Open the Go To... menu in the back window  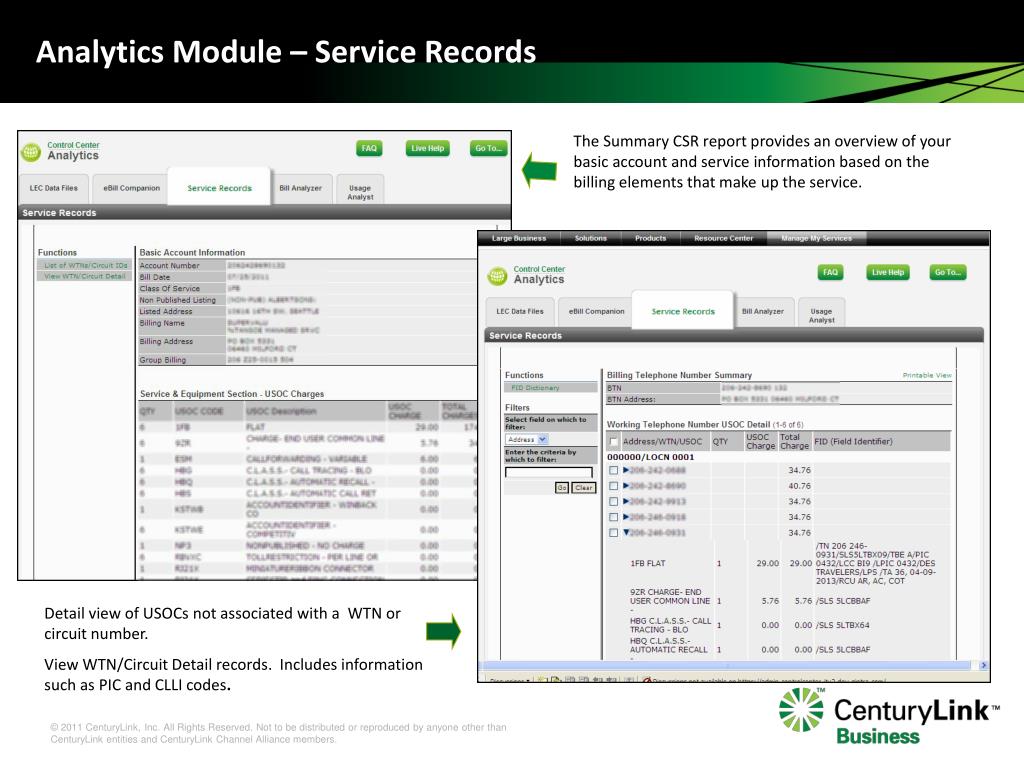[488, 148]
